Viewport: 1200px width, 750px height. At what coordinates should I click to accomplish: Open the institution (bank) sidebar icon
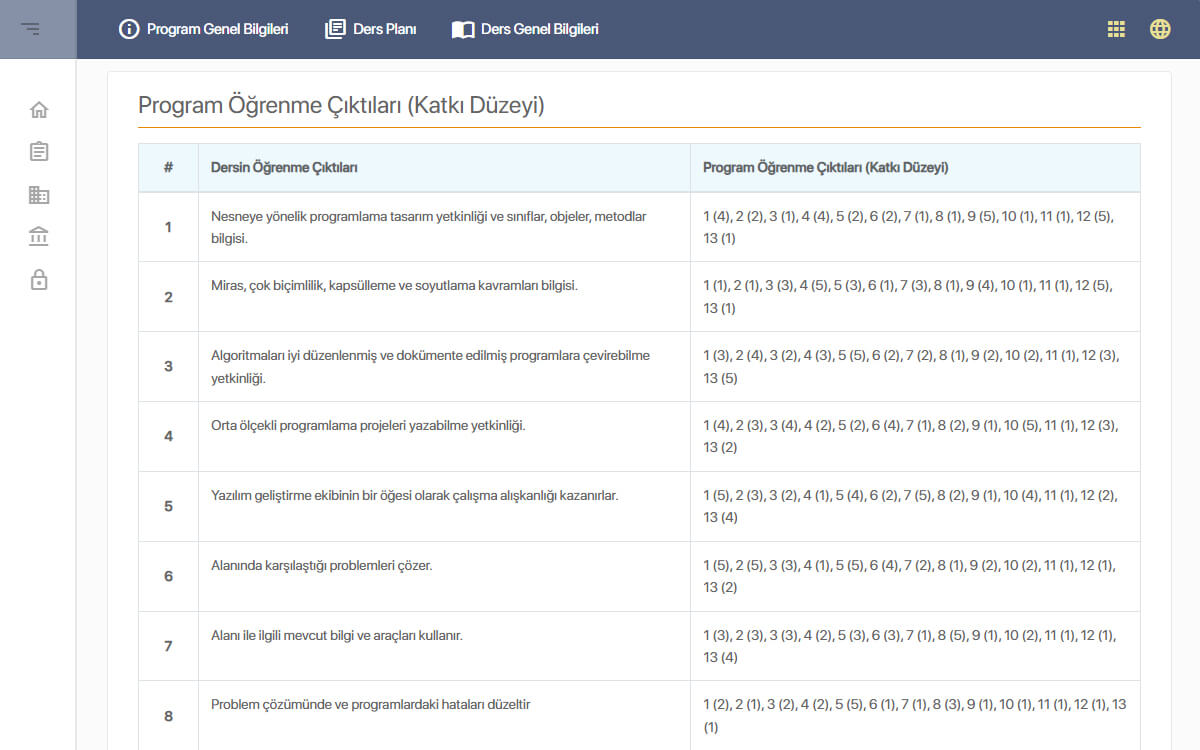[39, 237]
